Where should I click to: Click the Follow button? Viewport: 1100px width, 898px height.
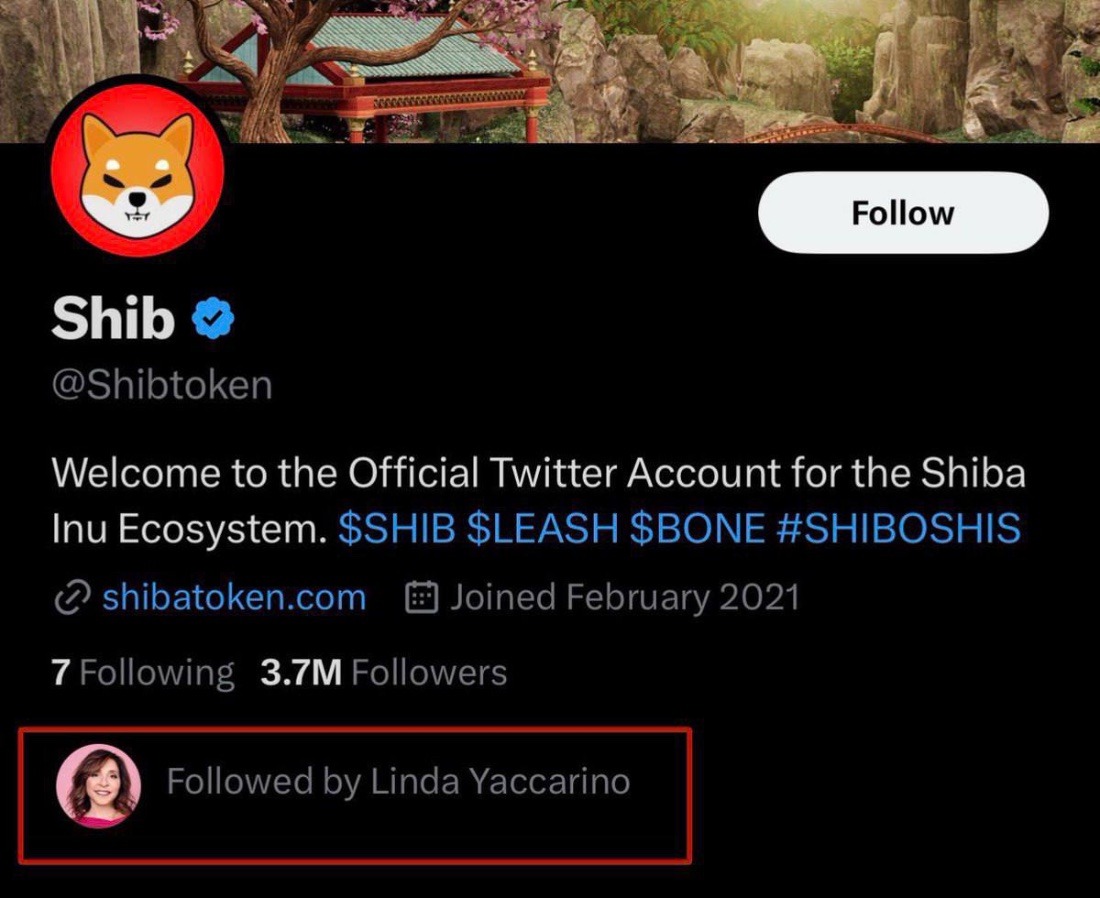(903, 212)
